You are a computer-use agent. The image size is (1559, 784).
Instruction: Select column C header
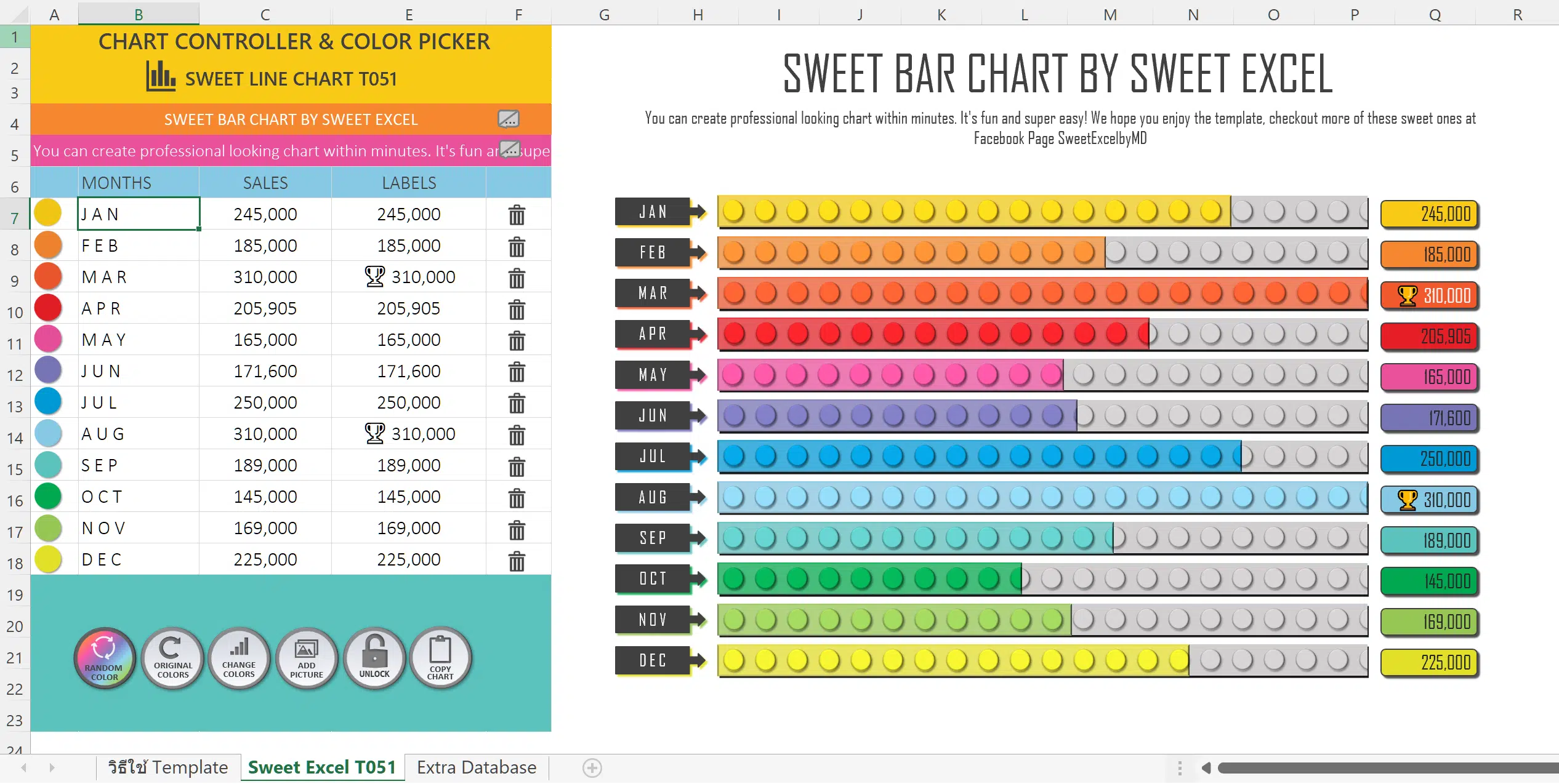[265, 14]
